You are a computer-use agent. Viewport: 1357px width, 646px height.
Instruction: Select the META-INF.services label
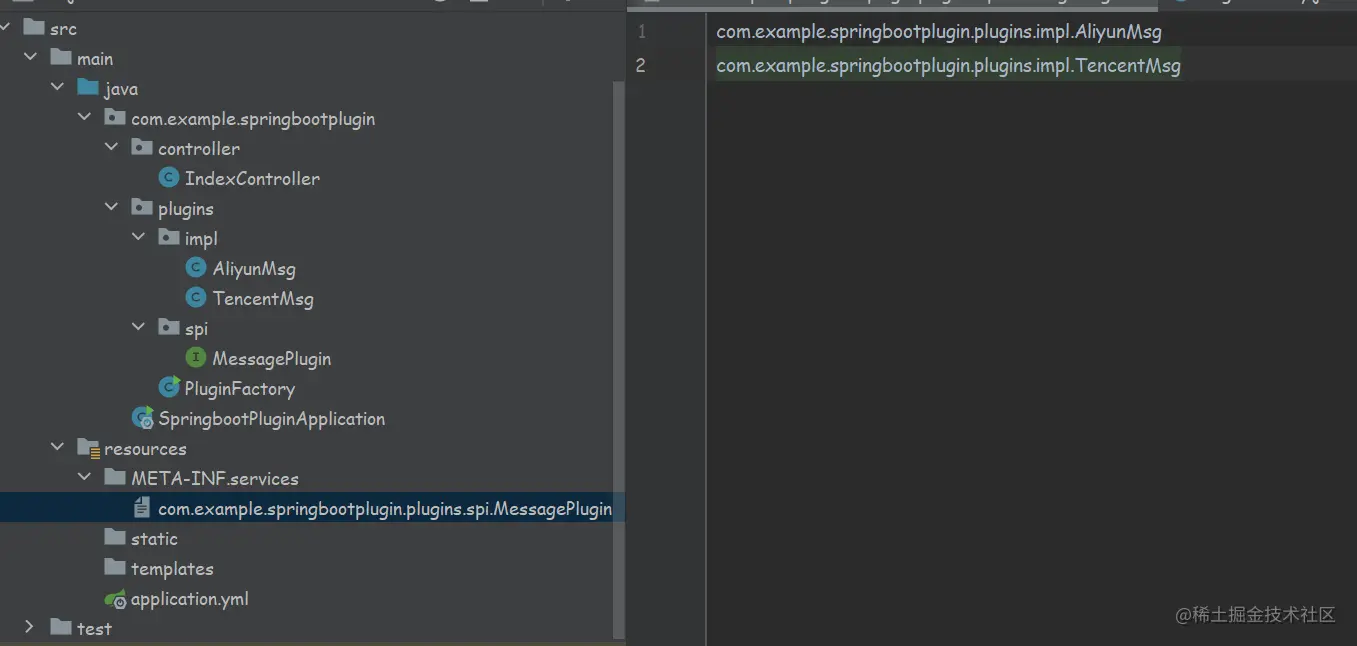(215, 478)
